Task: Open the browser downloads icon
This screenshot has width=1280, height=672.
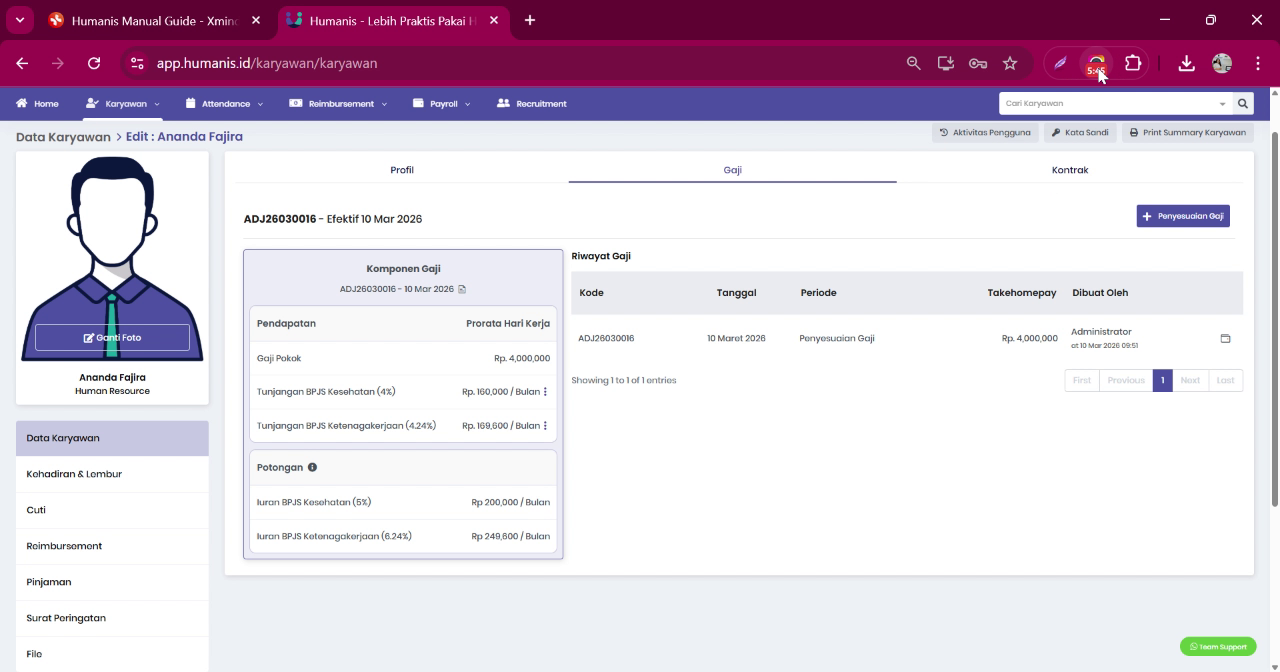Action: coord(1186,63)
